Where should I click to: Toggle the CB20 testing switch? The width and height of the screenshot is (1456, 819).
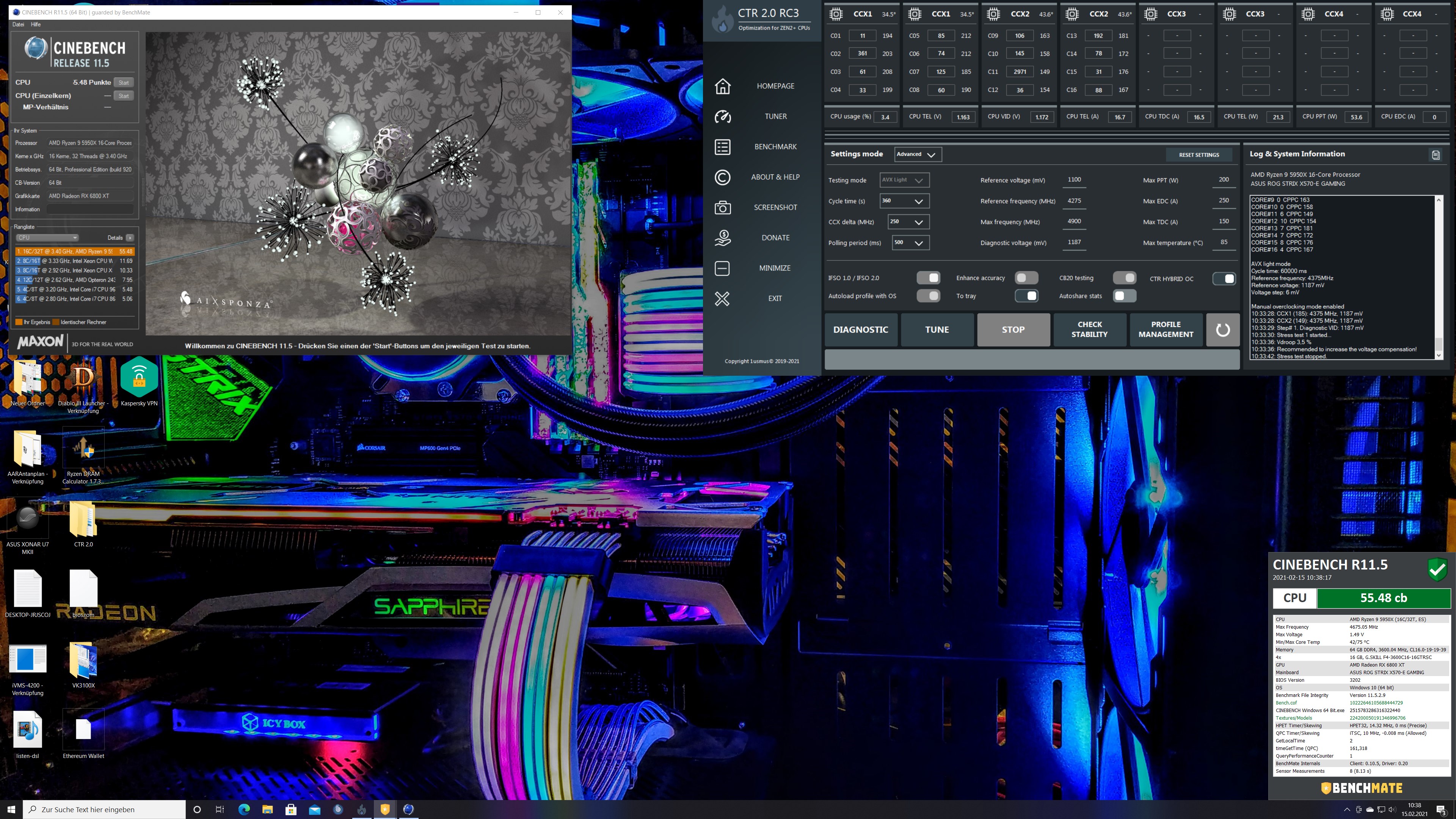1124,278
